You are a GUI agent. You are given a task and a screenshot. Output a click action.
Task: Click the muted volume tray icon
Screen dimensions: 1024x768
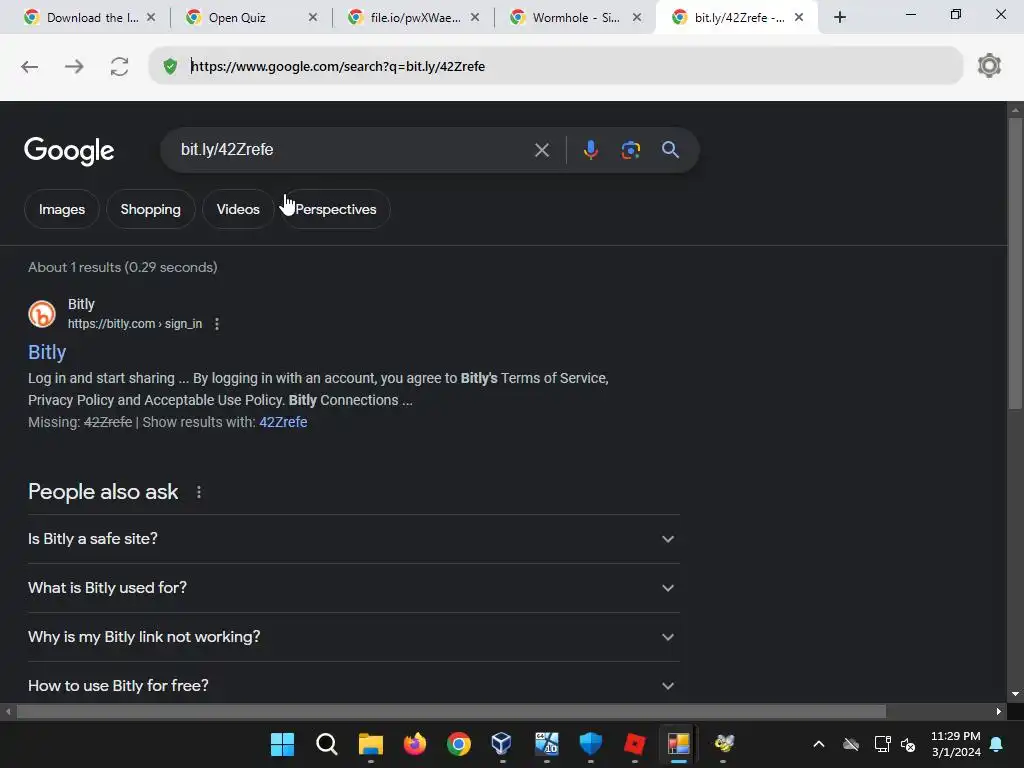[x=908, y=744]
